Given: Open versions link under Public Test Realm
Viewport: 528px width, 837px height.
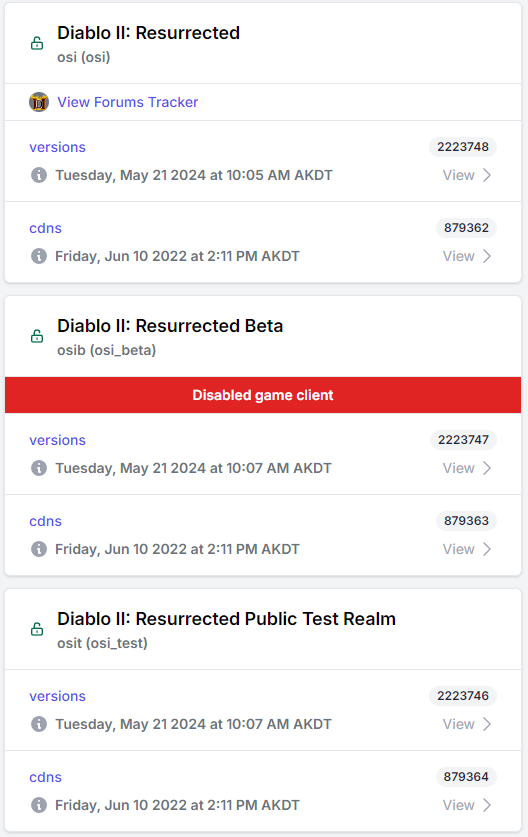Looking at the screenshot, I should (x=57, y=697).
